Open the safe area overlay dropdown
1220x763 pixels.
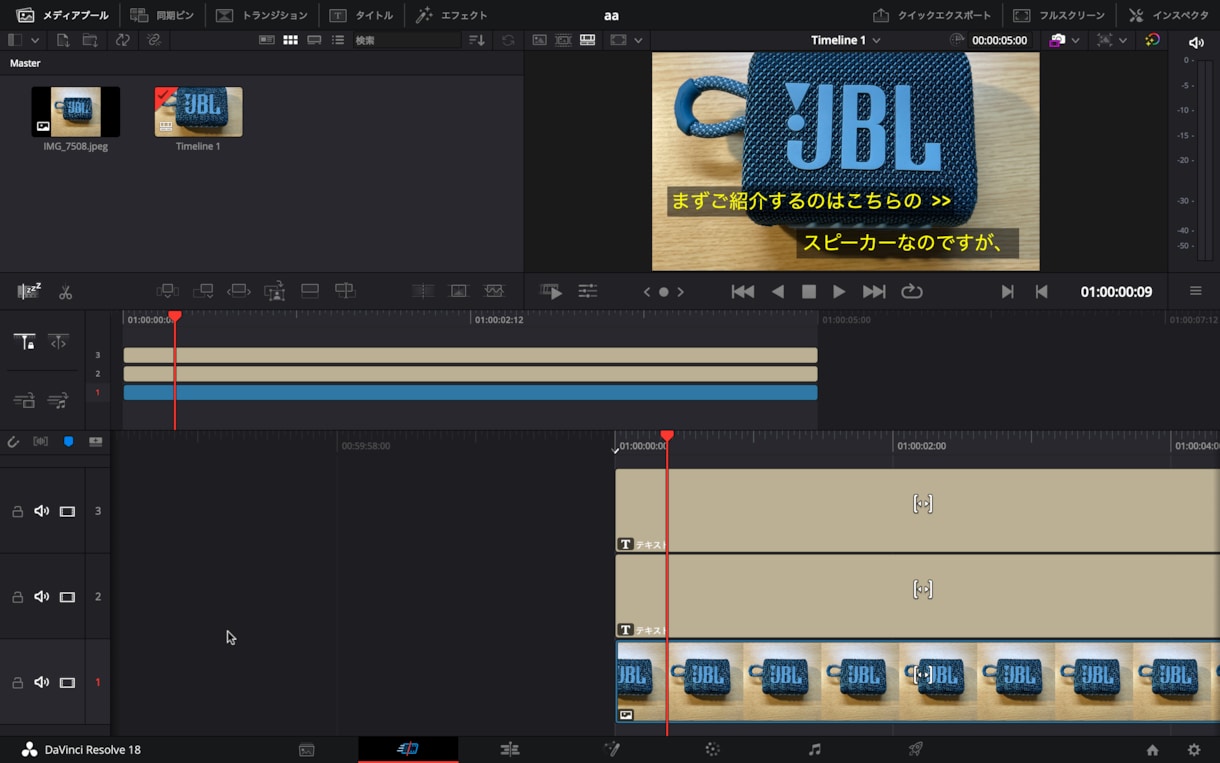1110,40
